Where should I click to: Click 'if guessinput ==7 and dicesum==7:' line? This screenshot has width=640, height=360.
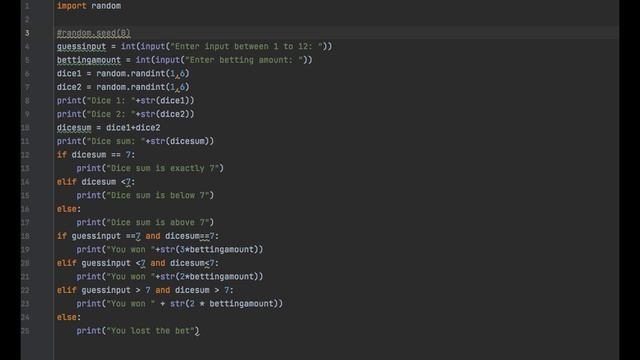pos(138,236)
